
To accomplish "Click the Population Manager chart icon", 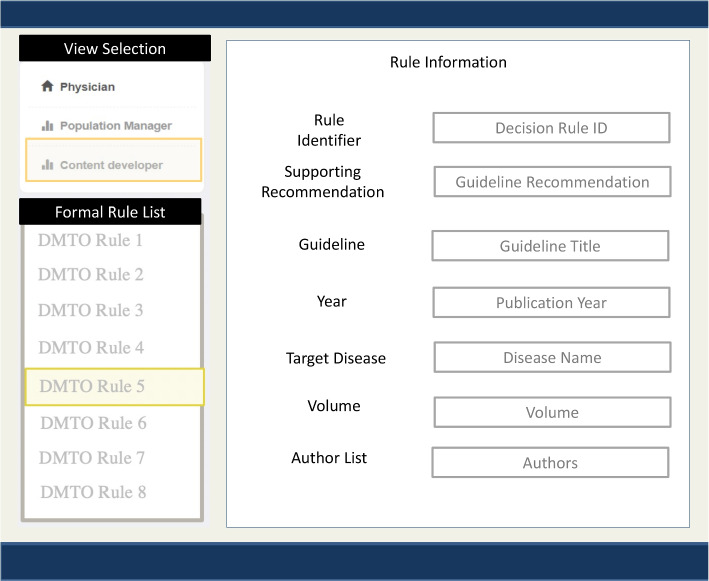I will 47,126.
